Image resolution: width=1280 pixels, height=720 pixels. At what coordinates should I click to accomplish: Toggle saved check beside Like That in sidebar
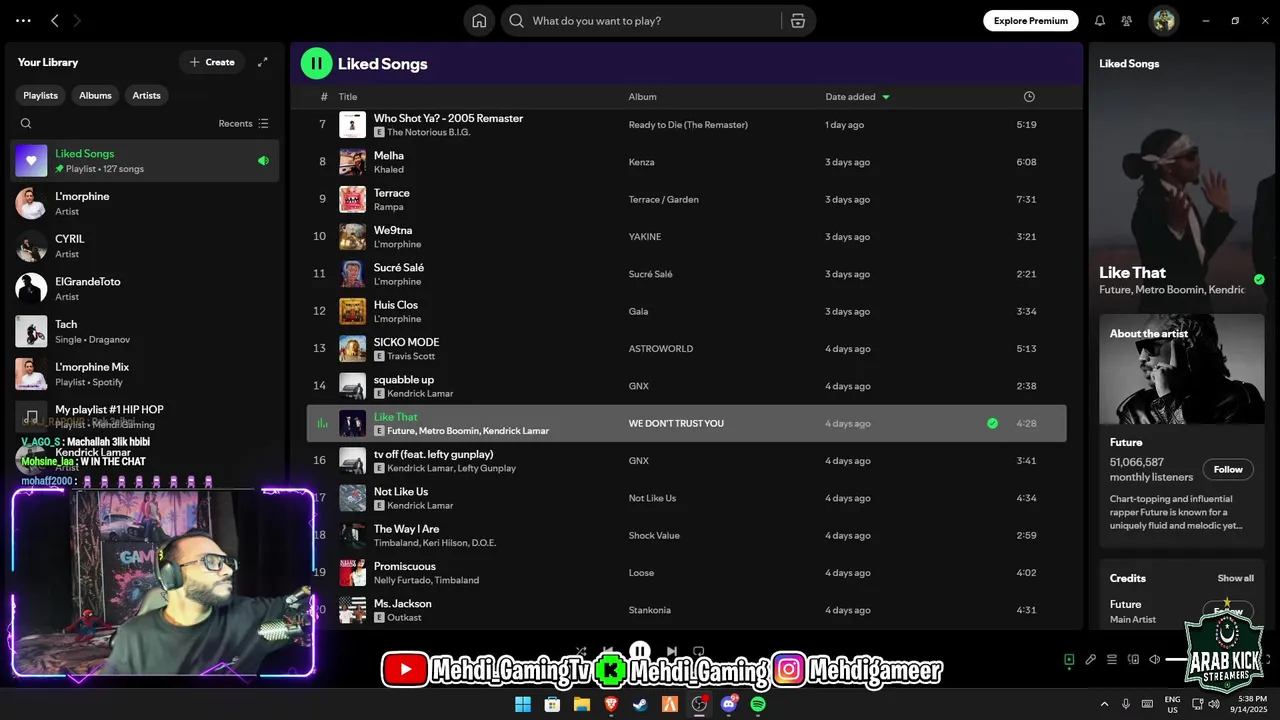(1259, 279)
